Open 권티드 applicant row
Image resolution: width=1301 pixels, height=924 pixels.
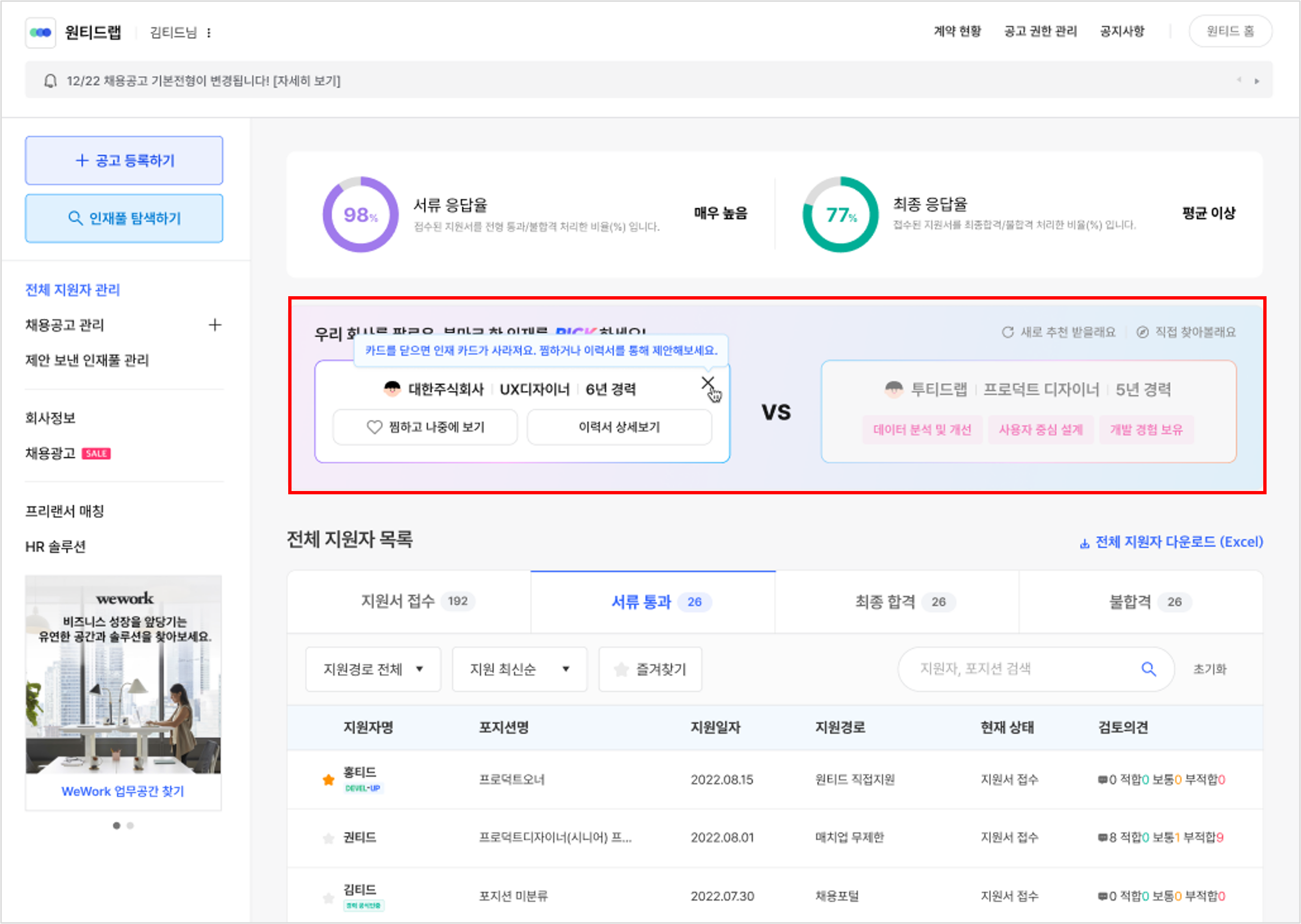(x=775, y=838)
